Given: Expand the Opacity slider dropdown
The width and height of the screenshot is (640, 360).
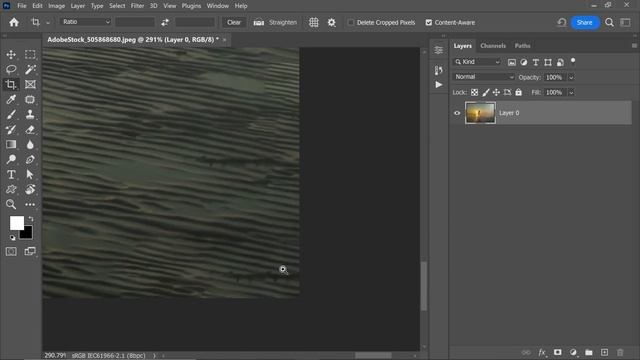Looking at the screenshot, I should tap(571, 77).
